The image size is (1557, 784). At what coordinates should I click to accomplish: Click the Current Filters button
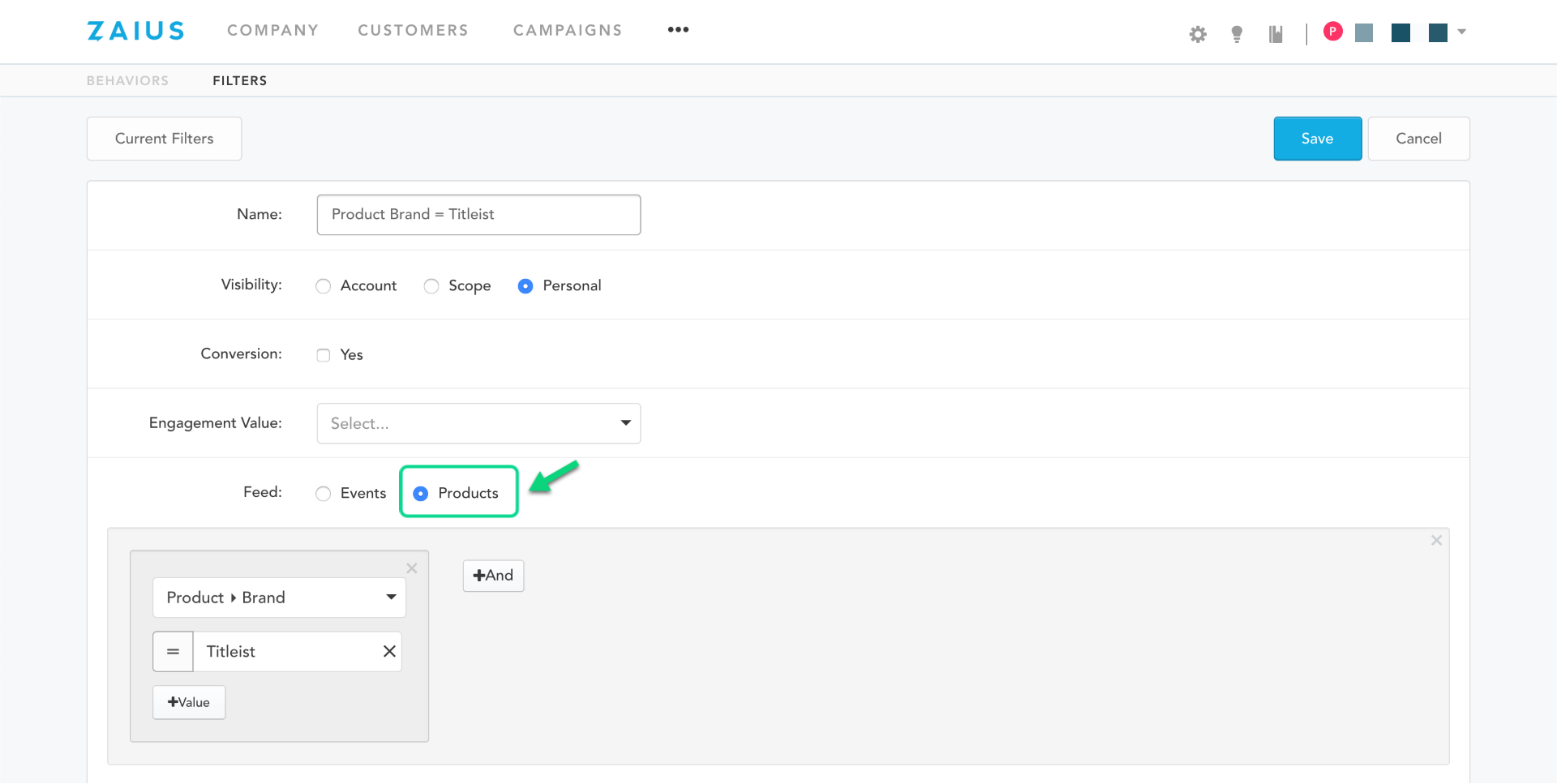(x=165, y=139)
